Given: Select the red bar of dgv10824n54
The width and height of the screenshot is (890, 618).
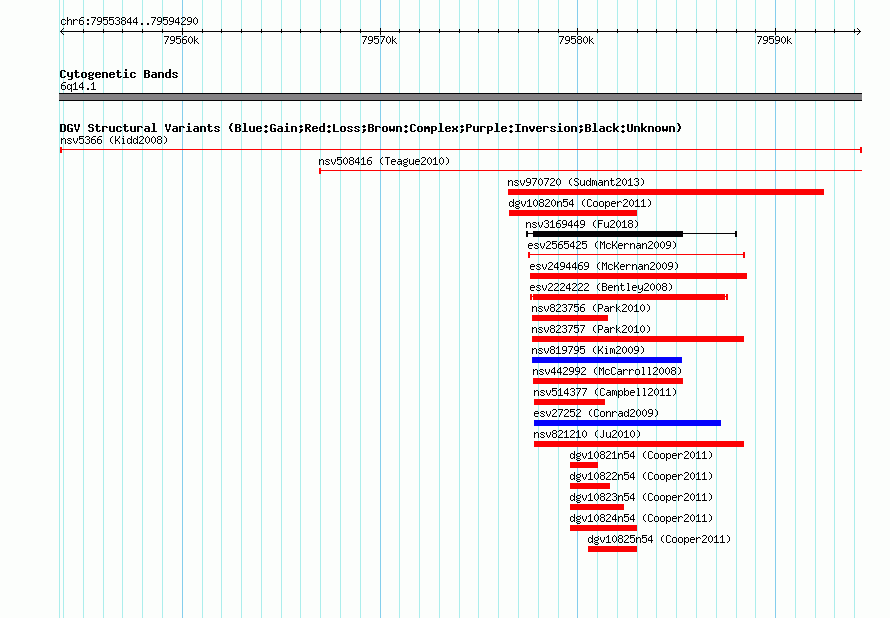Looking at the screenshot, I should point(603,528).
